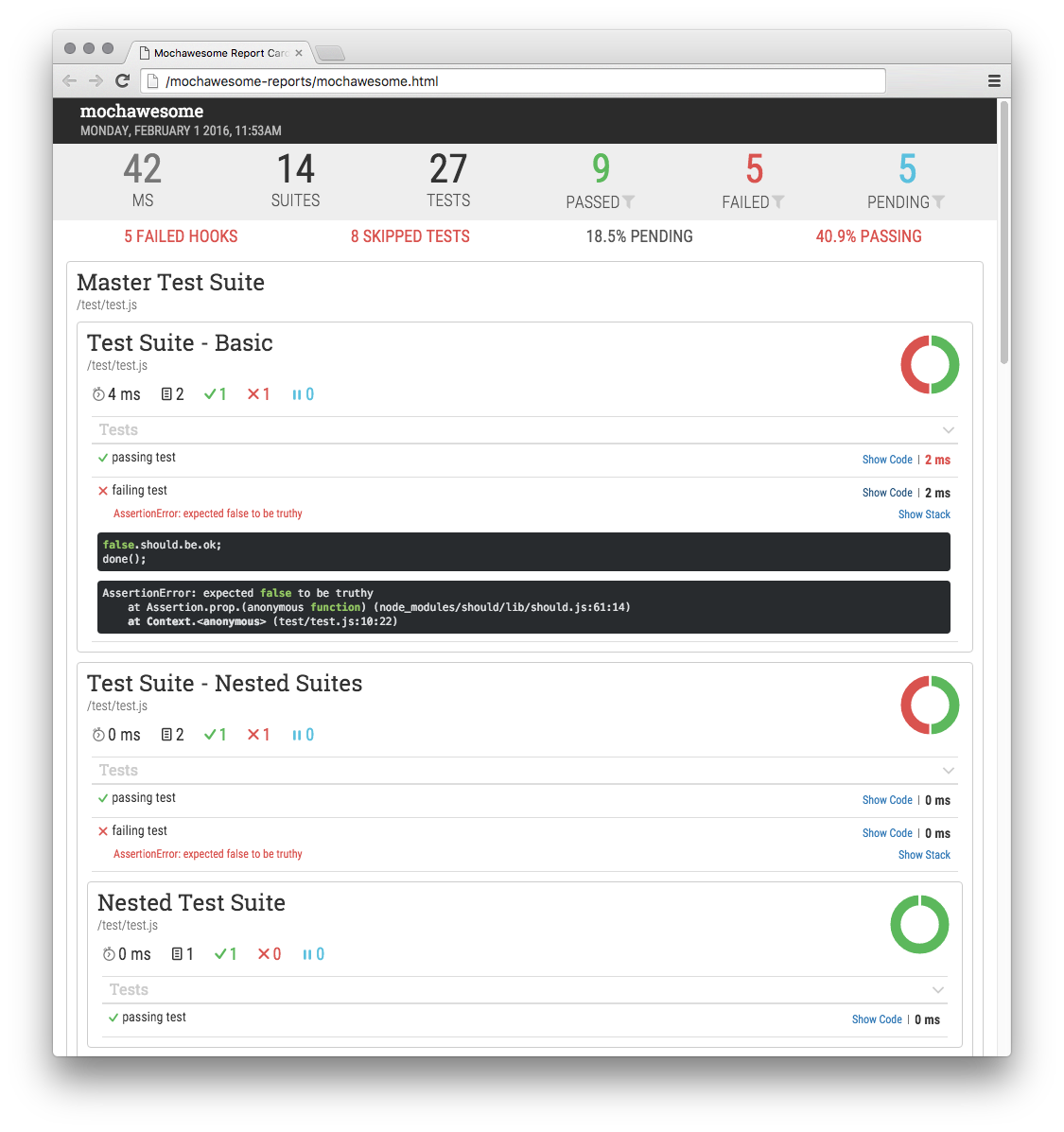Click red X count in Test Suite - Basic
The width and height of the screenshot is (1064, 1132).
pos(258,394)
